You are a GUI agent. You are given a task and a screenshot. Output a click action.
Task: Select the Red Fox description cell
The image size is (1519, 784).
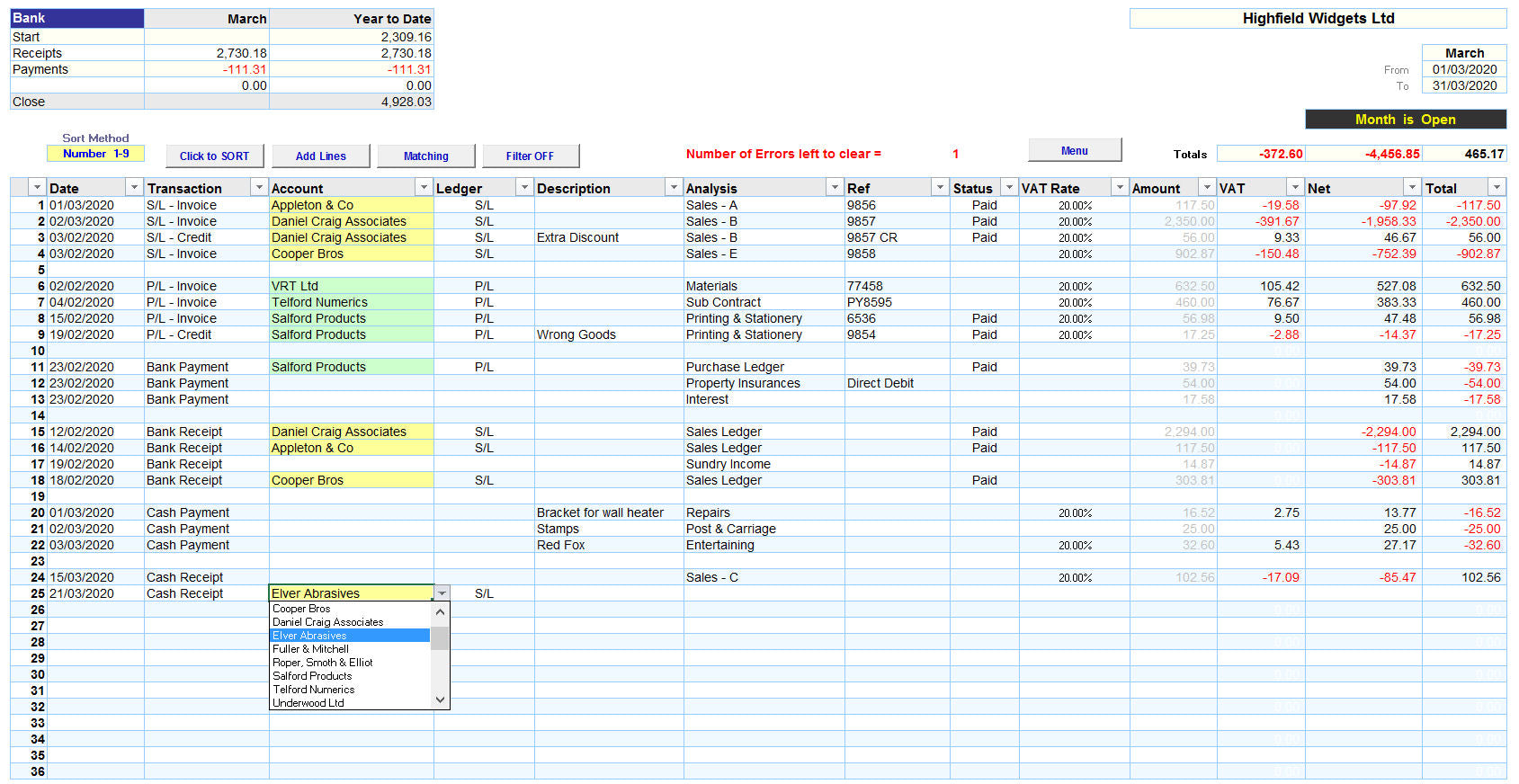click(609, 545)
